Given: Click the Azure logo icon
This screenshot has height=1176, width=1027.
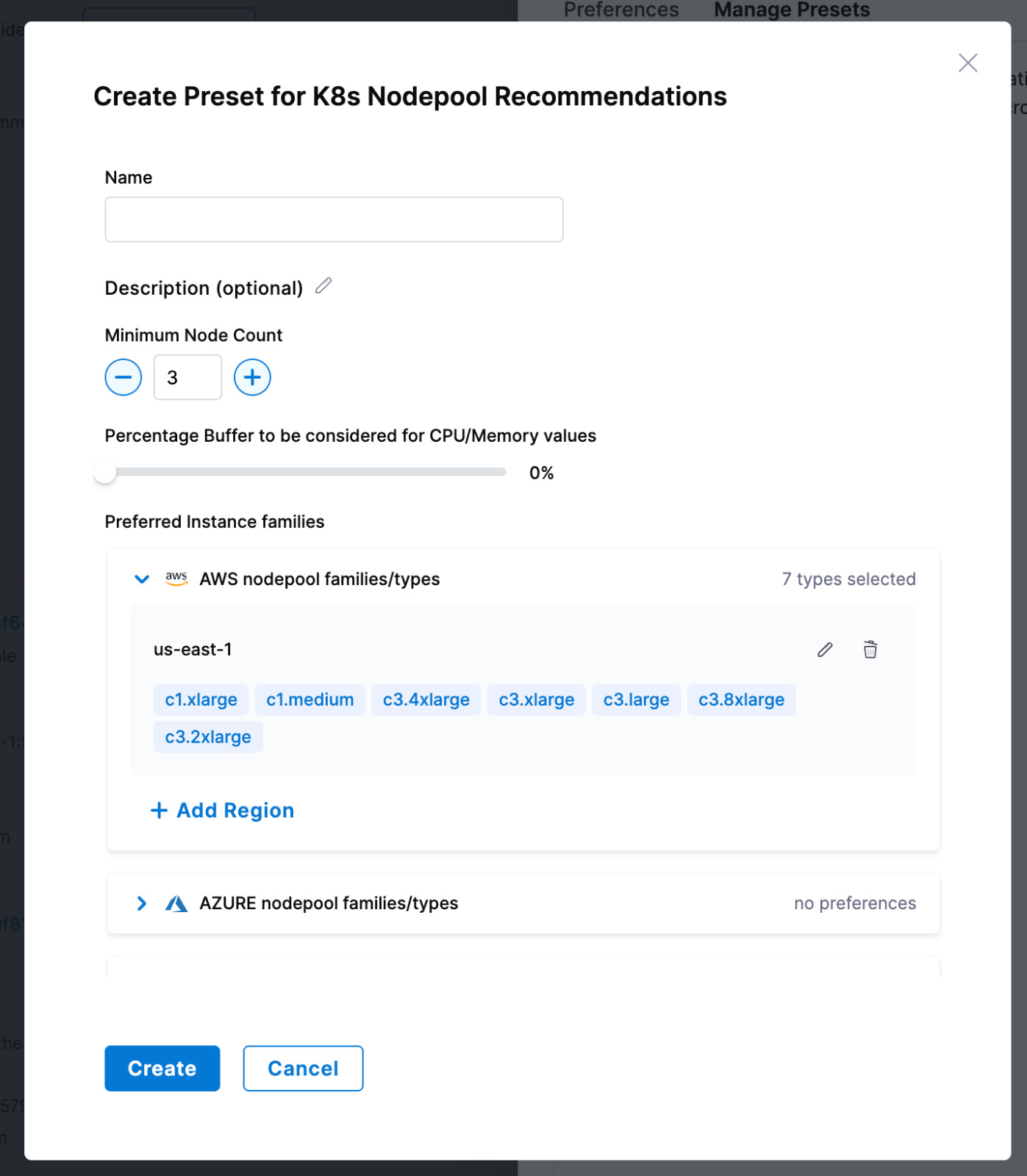Looking at the screenshot, I should (176, 903).
